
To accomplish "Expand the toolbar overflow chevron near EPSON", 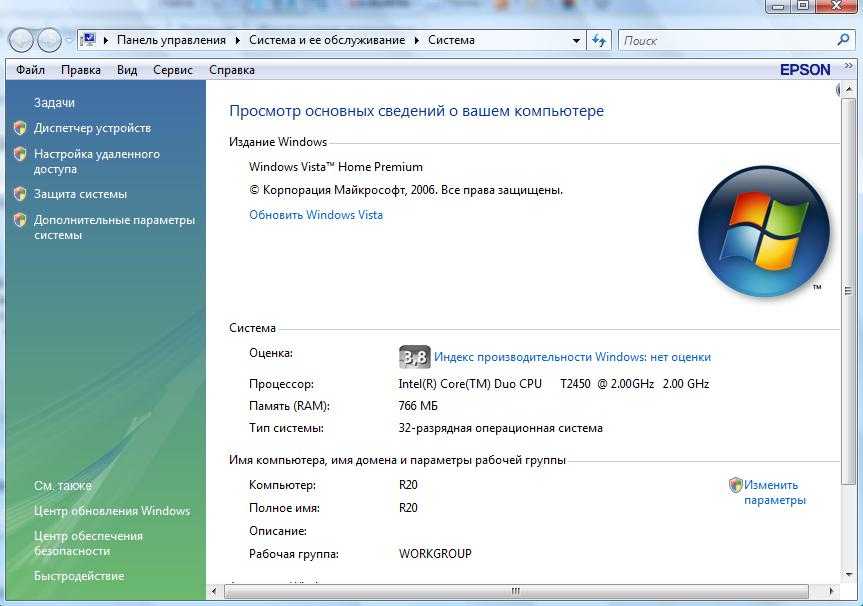I will pos(848,67).
